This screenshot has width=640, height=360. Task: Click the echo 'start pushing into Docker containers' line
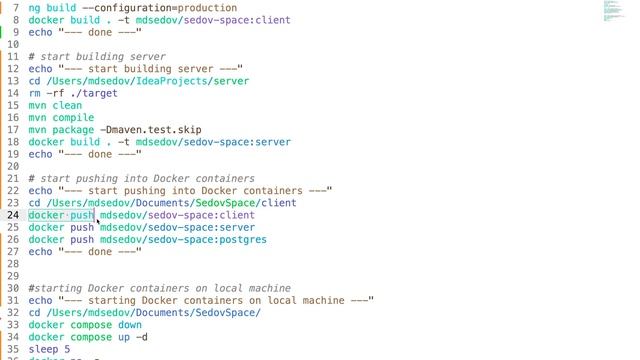pyautogui.click(x=180, y=191)
